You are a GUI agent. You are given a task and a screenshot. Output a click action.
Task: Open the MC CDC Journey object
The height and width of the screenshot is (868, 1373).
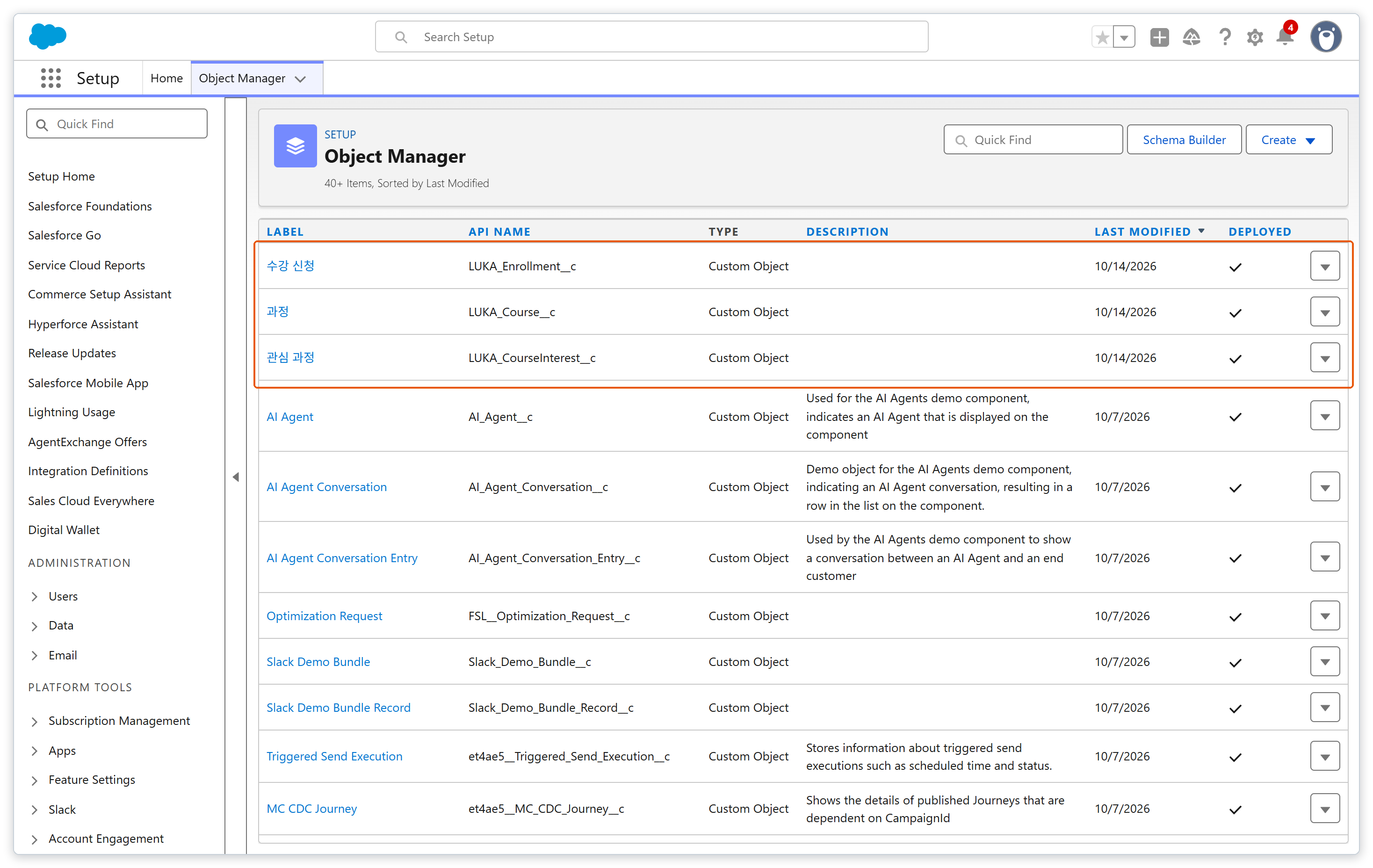[x=312, y=809]
